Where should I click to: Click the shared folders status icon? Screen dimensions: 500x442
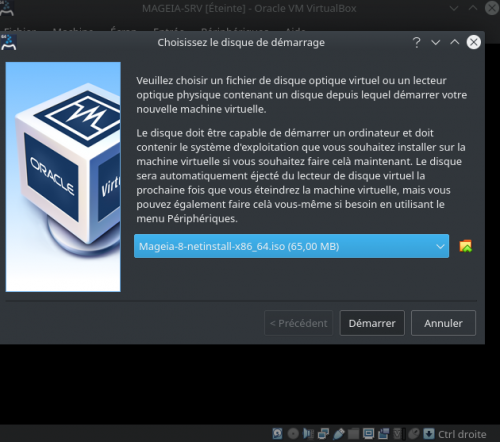click(x=353, y=434)
